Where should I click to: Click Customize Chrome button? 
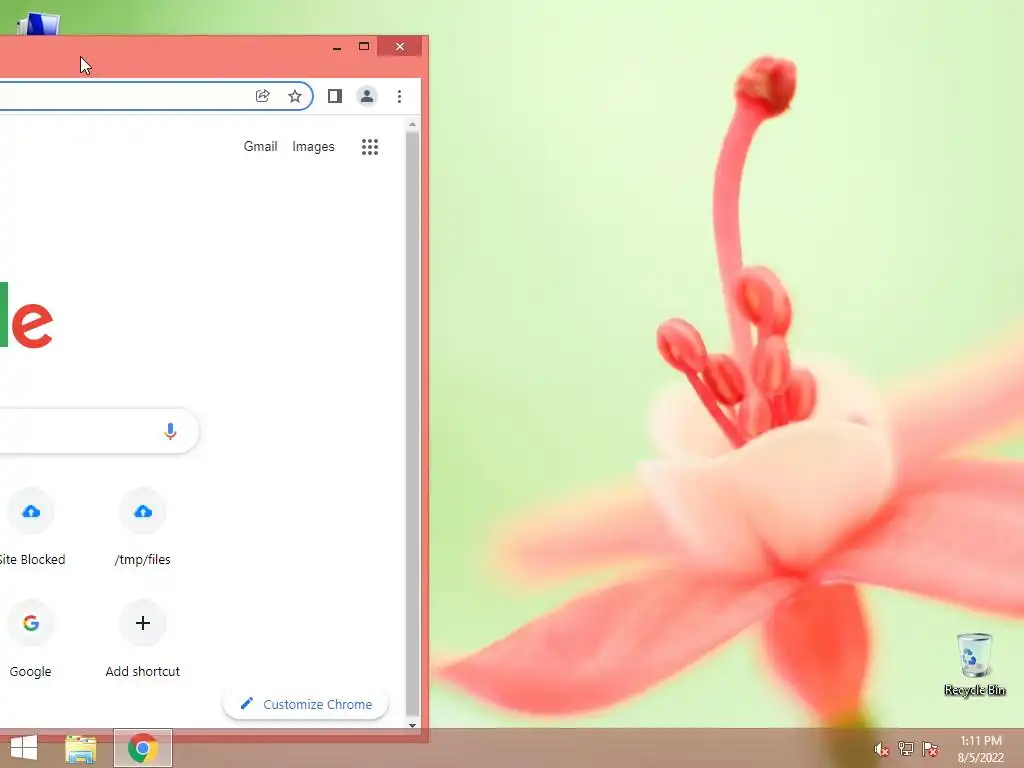[306, 704]
